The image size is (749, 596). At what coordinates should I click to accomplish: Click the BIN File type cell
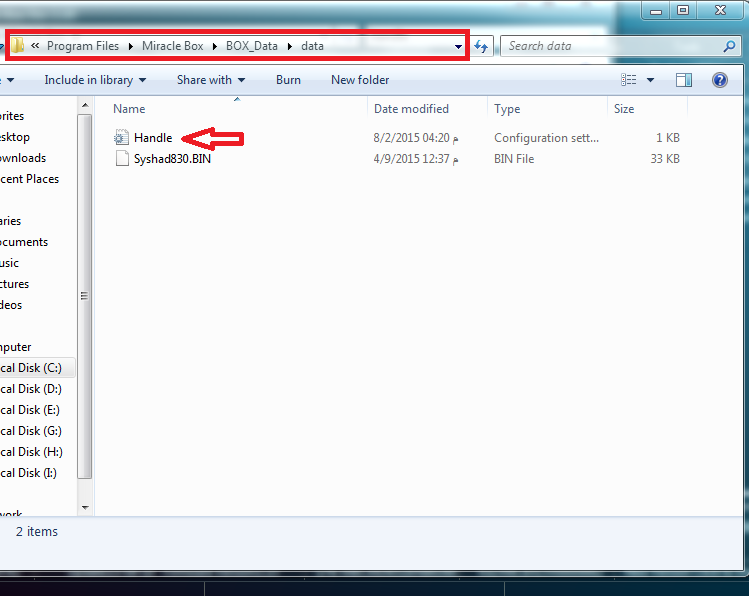(514, 159)
